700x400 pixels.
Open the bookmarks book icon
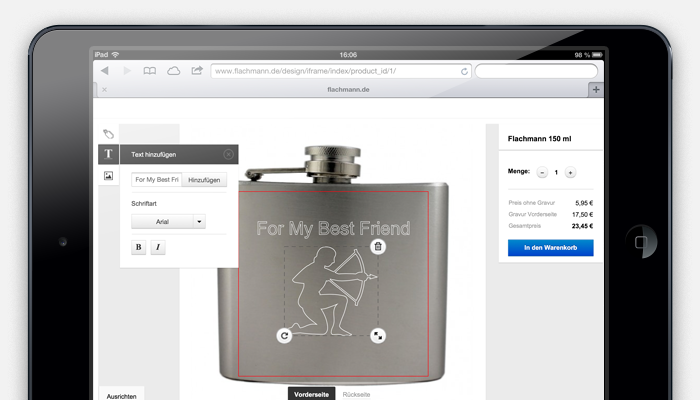coord(150,71)
